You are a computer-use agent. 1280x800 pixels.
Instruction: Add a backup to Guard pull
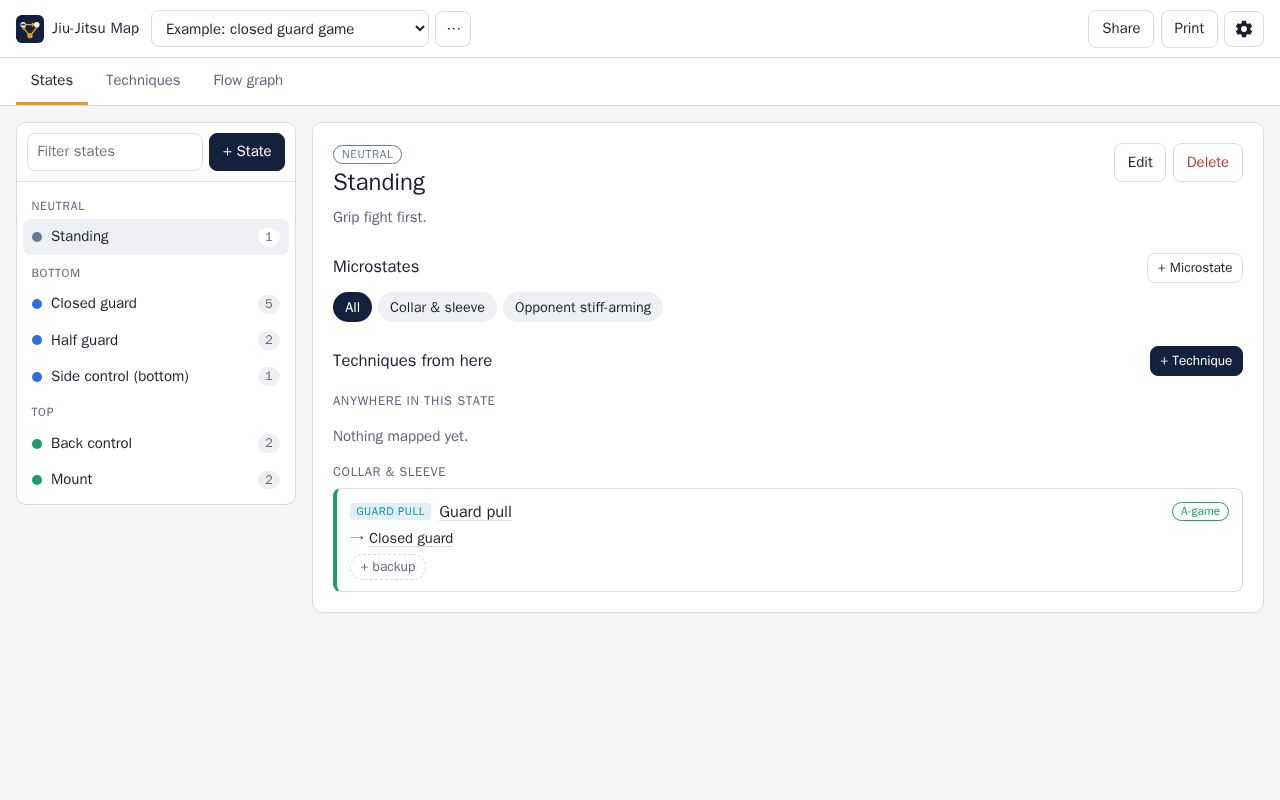(388, 567)
